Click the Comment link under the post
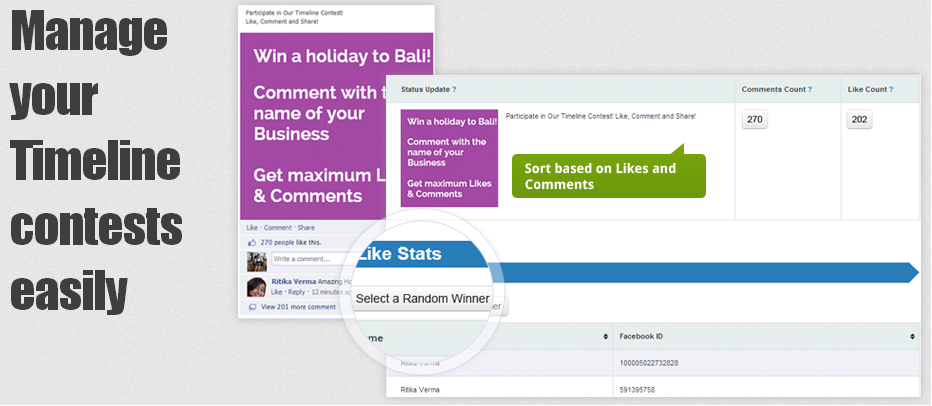The width and height of the screenshot is (932, 406). [x=278, y=228]
